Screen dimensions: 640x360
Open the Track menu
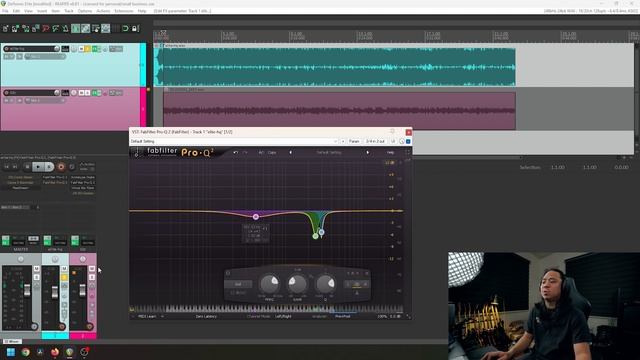69,11
